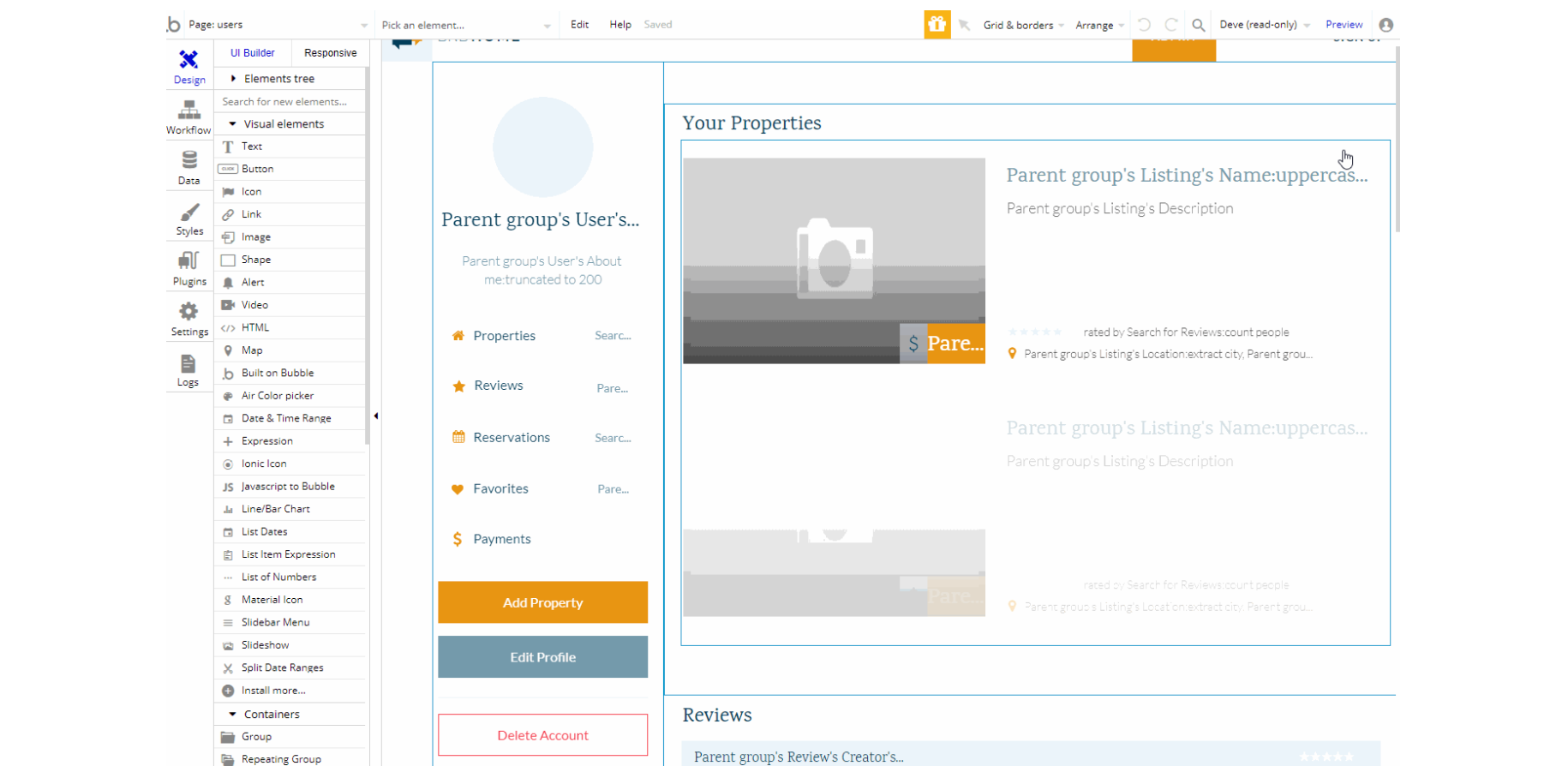This screenshot has width=1568, height=778.
Task: Select the Group container element
Action: pyautogui.click(x=290, y=737)
